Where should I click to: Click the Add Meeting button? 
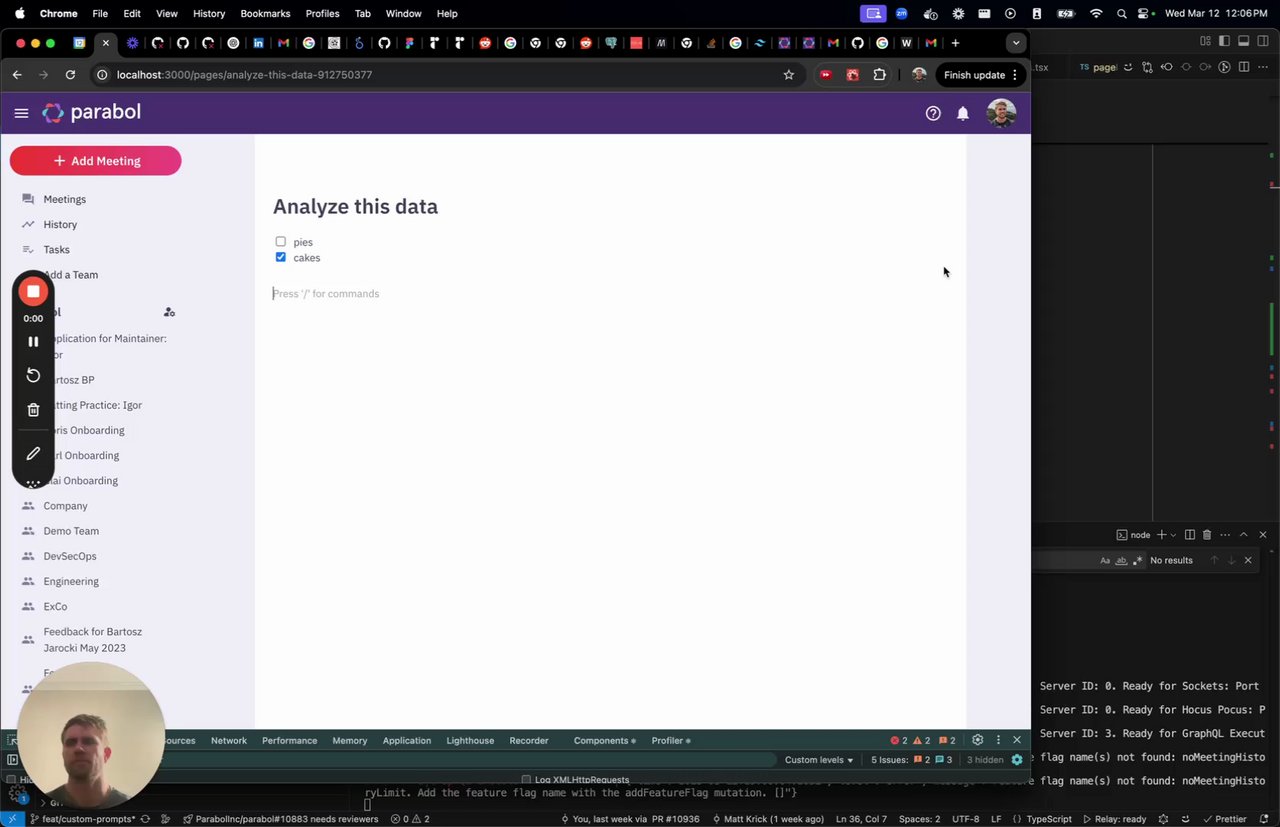pos(96,160)
